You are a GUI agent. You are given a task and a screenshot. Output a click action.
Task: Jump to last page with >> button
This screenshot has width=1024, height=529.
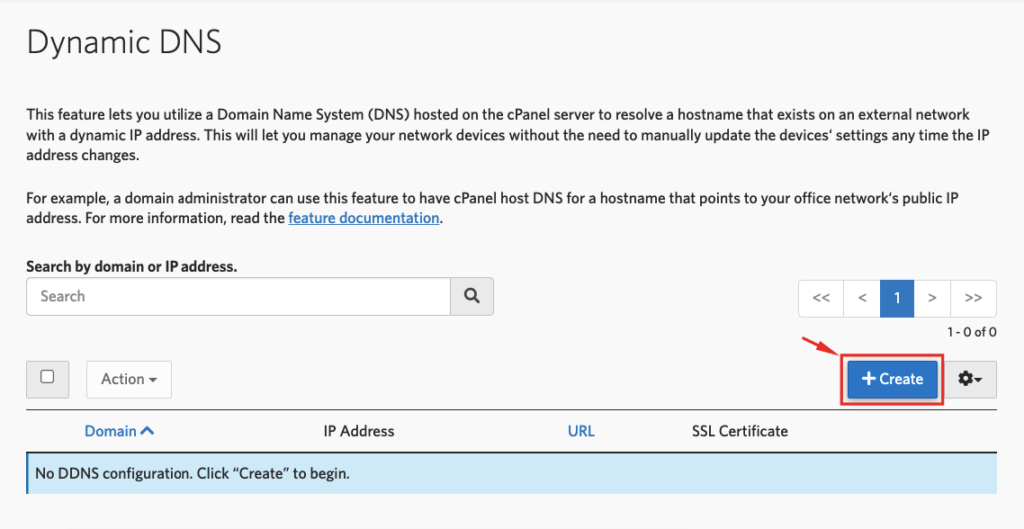click(974, 298)
